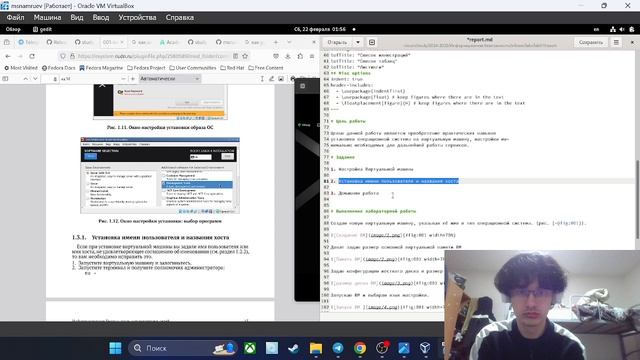Save to Pocket icon in Firefox toolbar
This screenshot has height=360, width=640.
pos(276,56)
